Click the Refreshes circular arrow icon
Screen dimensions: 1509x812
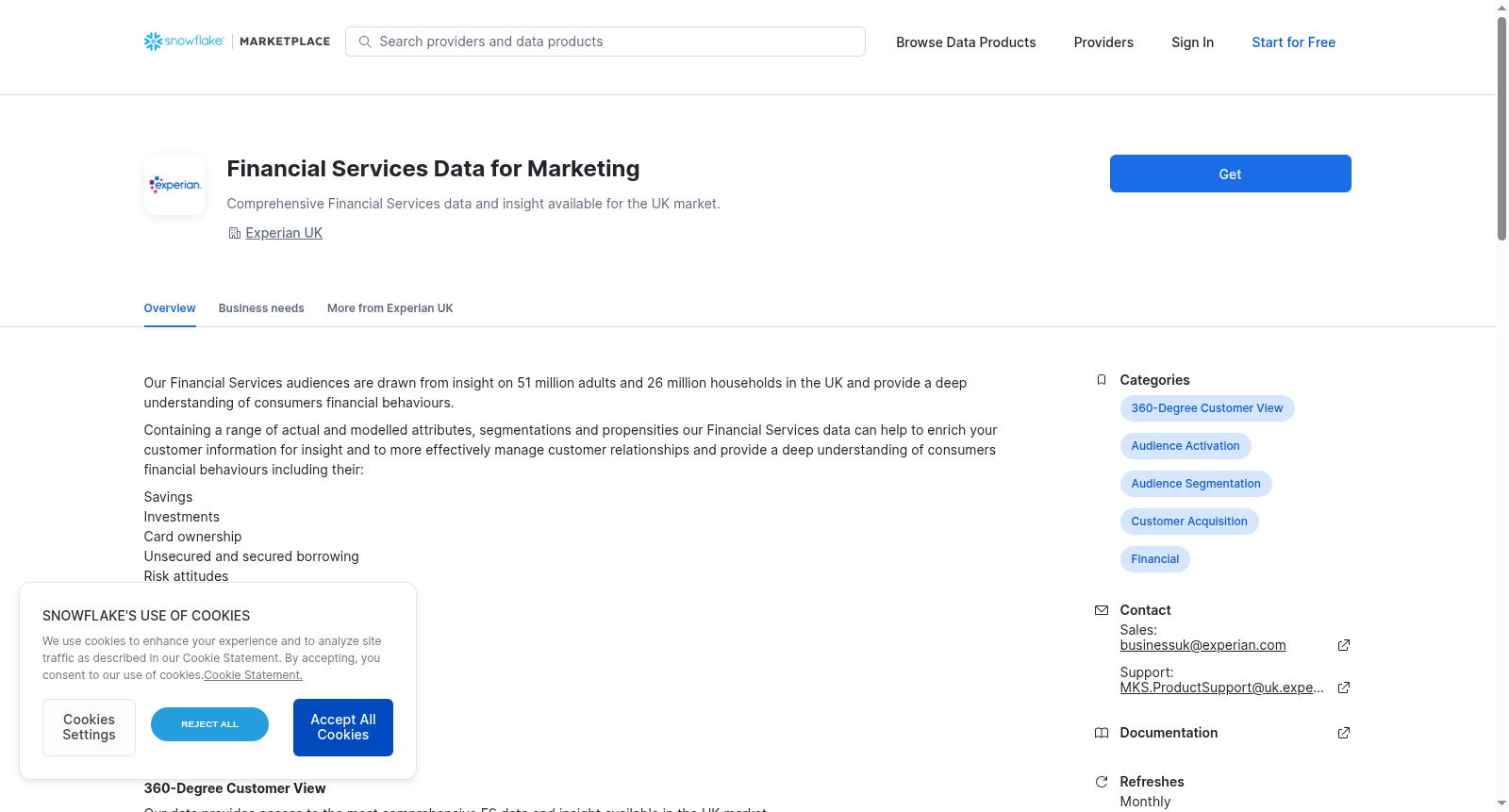[x=1101, y=782]
